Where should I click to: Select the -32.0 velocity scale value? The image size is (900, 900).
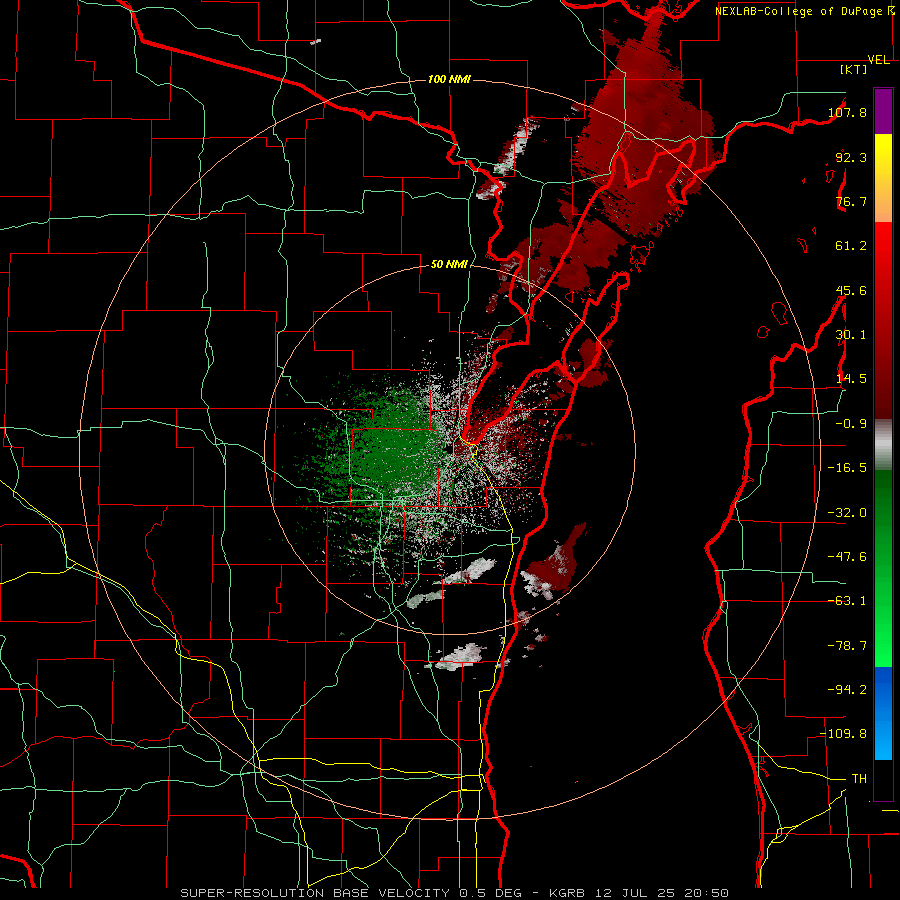[847, 513]
